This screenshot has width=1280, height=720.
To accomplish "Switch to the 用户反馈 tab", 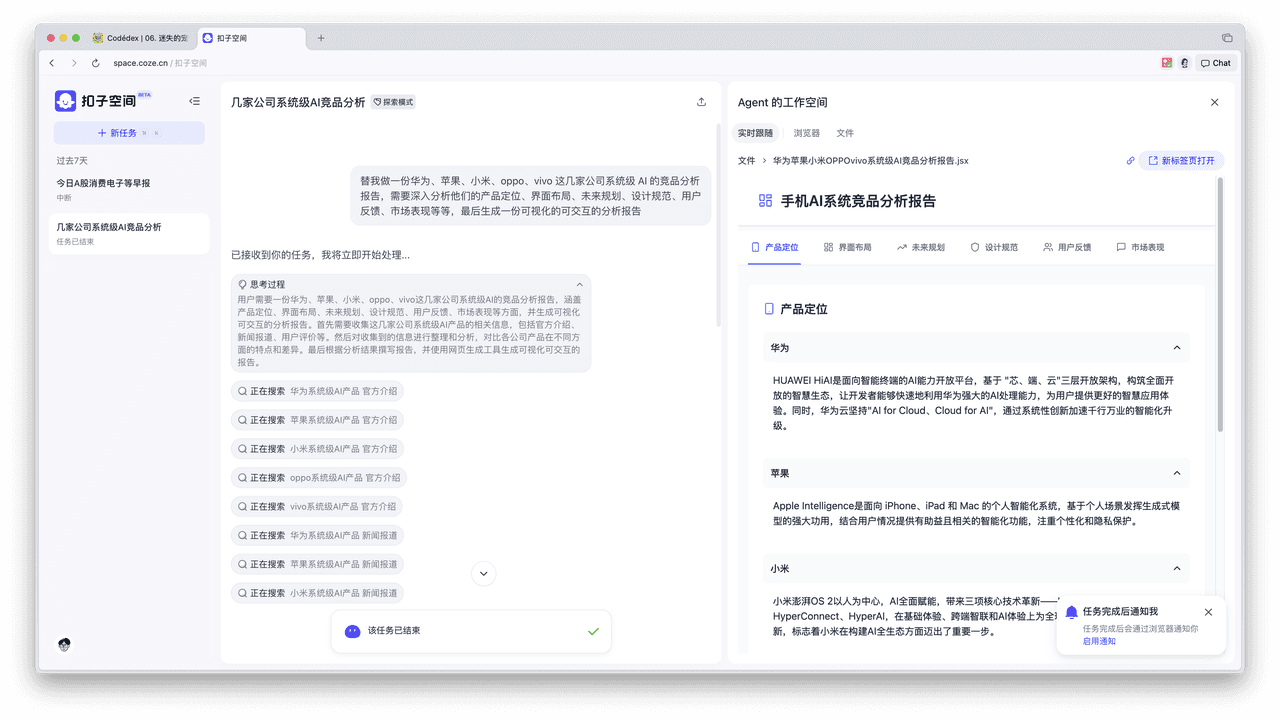I will (1067, 247).
